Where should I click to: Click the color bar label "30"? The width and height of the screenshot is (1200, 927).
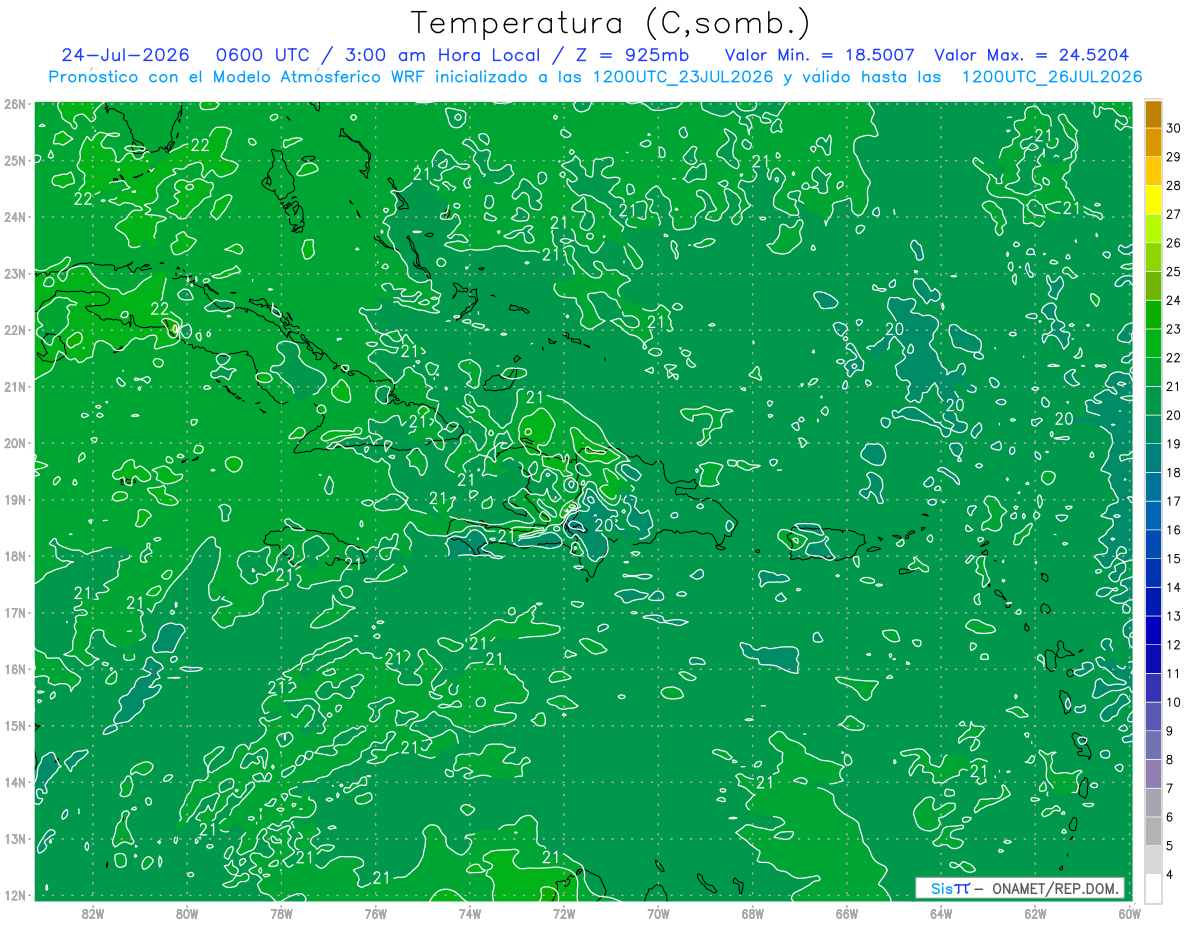click(x=1173, y=128)
